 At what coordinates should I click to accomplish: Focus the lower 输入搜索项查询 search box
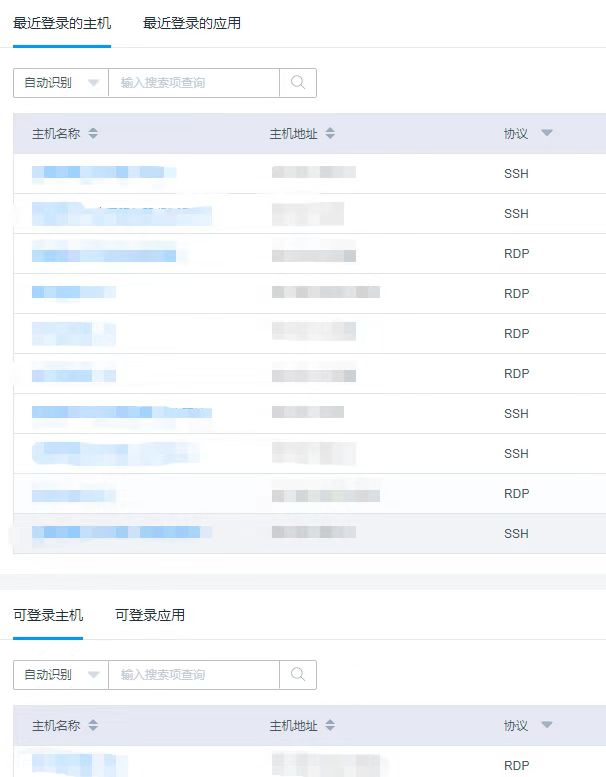pyautogui.click(x=194, y=674)
